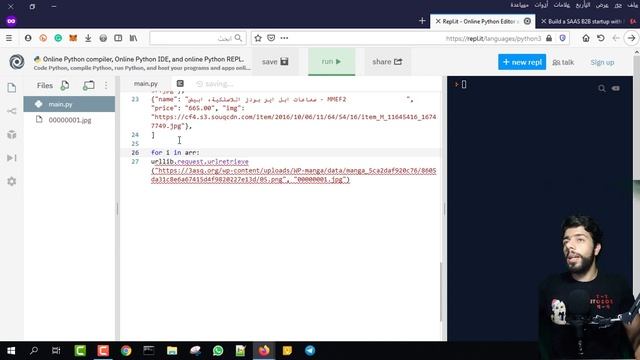This screenshot has width=640, height=360.
Task: Open the Firefox account icon
Action: point(28,38)
